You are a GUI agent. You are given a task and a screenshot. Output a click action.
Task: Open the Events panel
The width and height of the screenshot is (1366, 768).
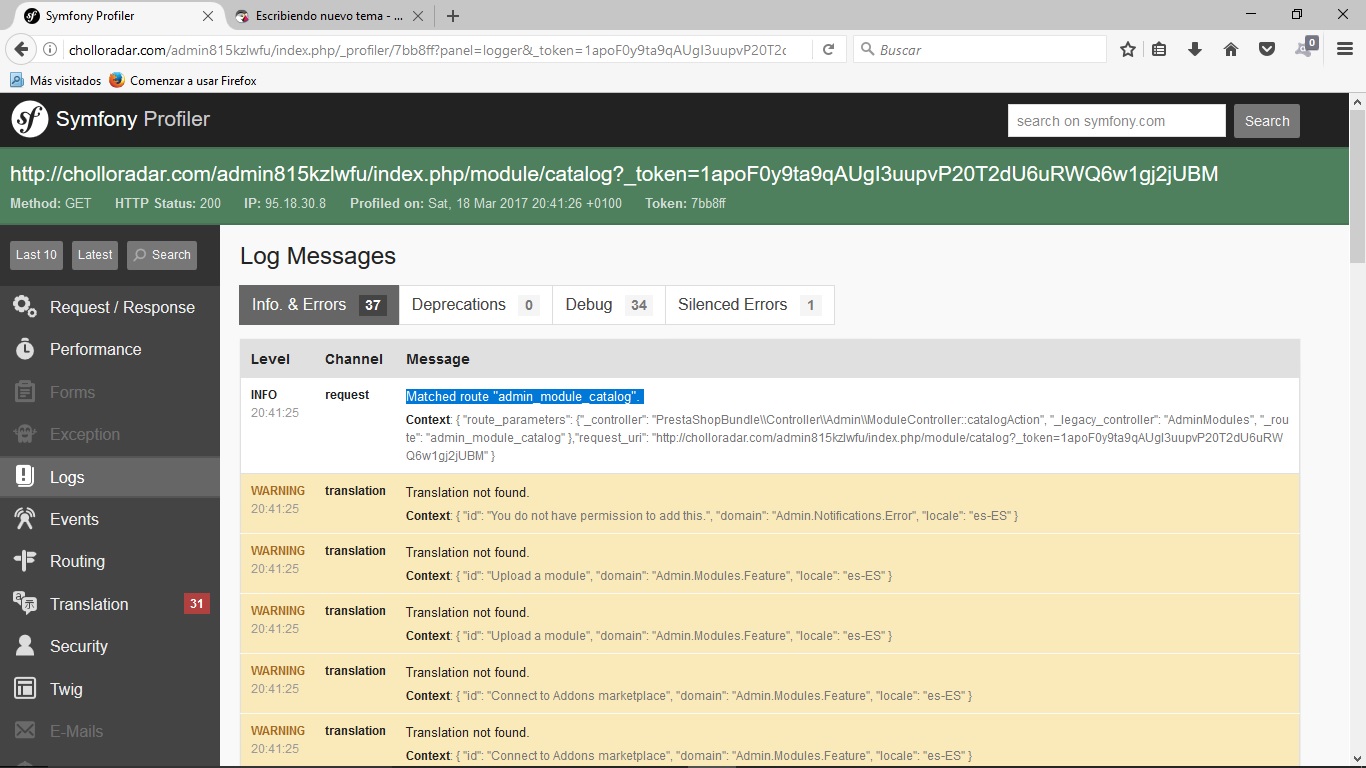pyautogui.click(x=110, y=519)
